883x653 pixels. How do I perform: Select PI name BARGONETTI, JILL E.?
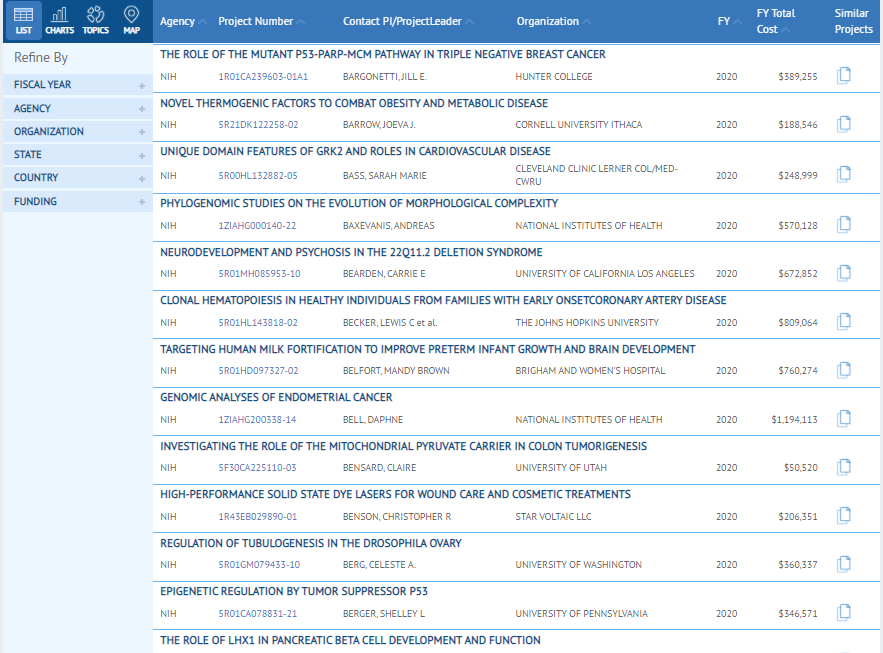[385, 77]
